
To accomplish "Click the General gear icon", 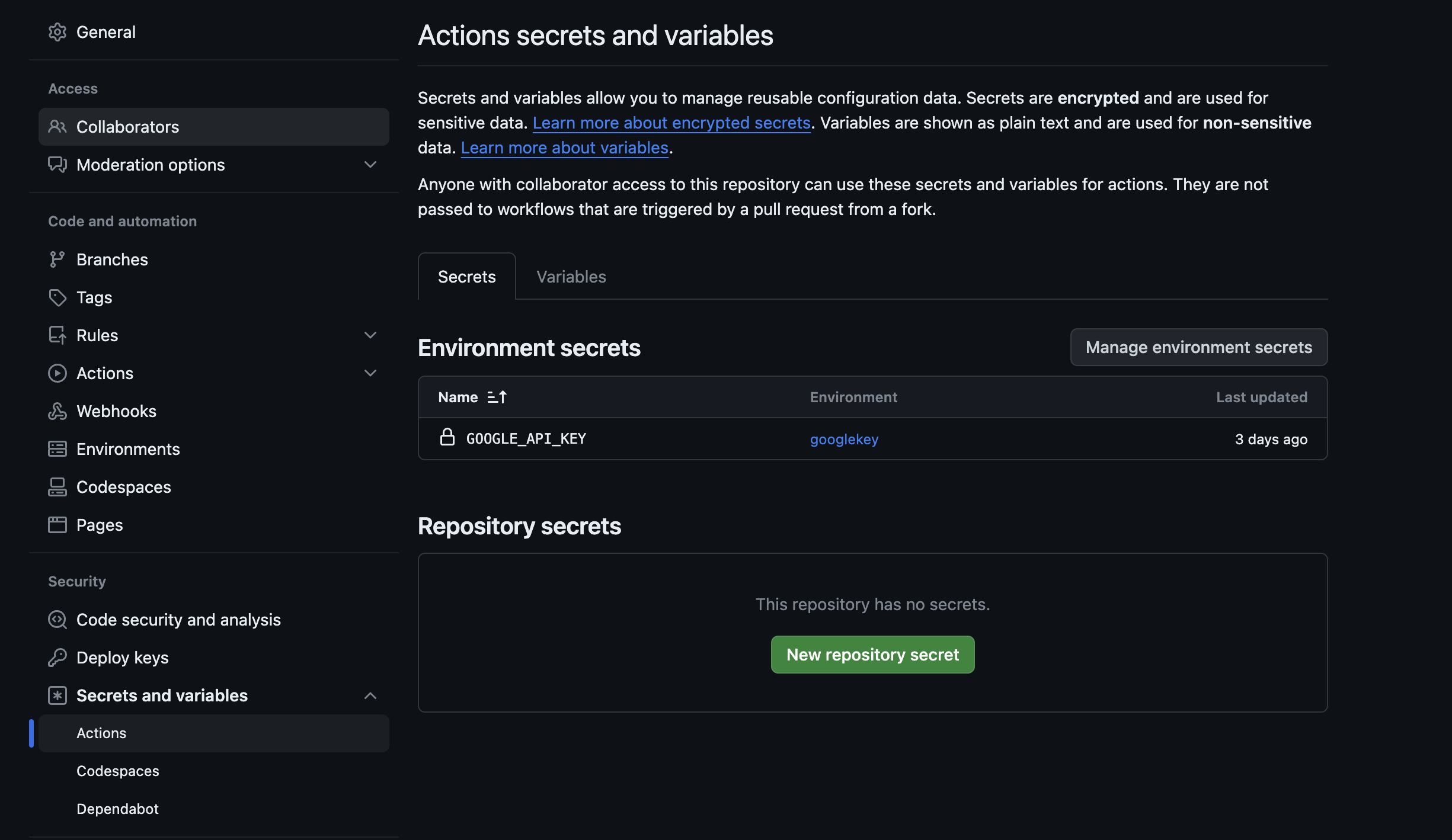I will [57, 32].
